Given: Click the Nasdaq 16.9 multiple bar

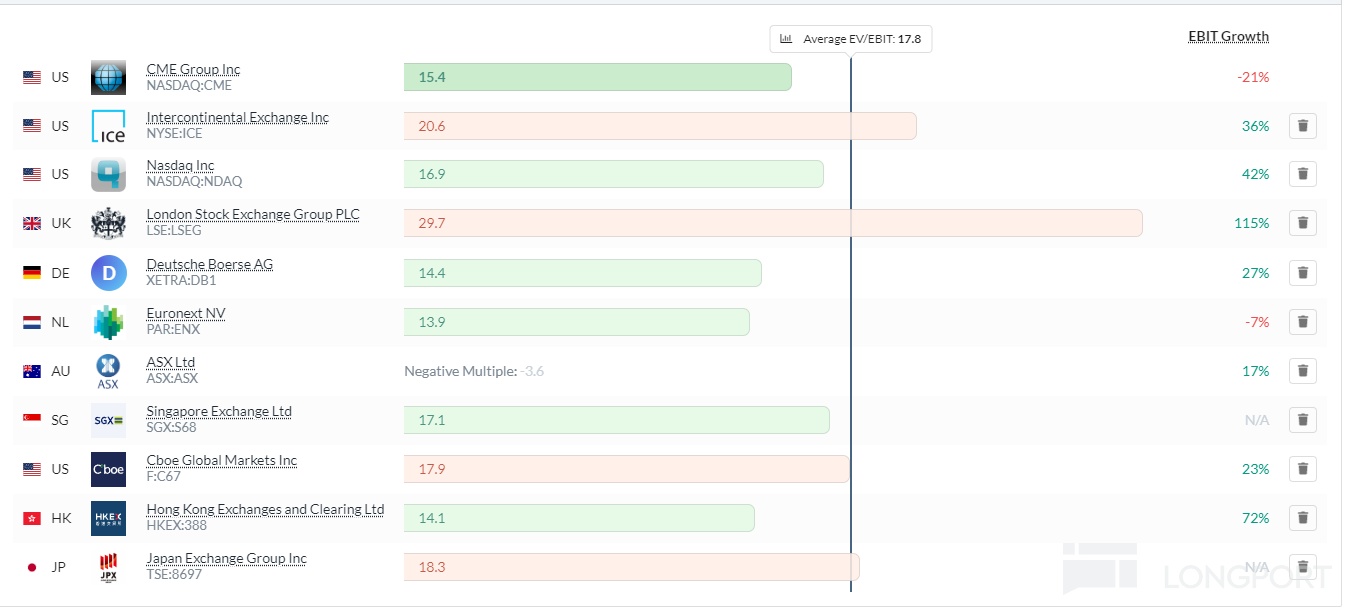Looking at the screenshot, I should point(613,174).
